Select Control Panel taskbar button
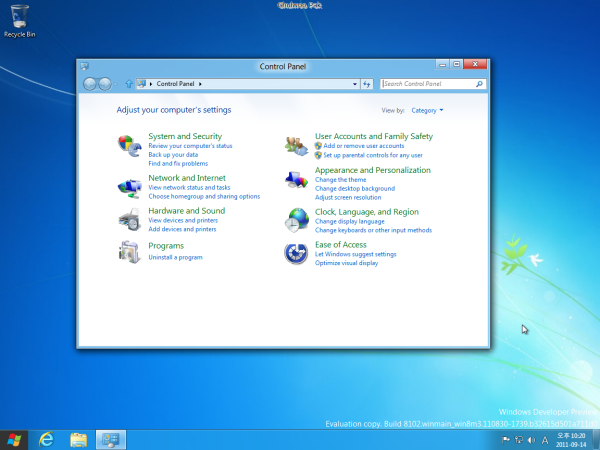The height and width of the screenshot is (450, 600). pos(111,440)
